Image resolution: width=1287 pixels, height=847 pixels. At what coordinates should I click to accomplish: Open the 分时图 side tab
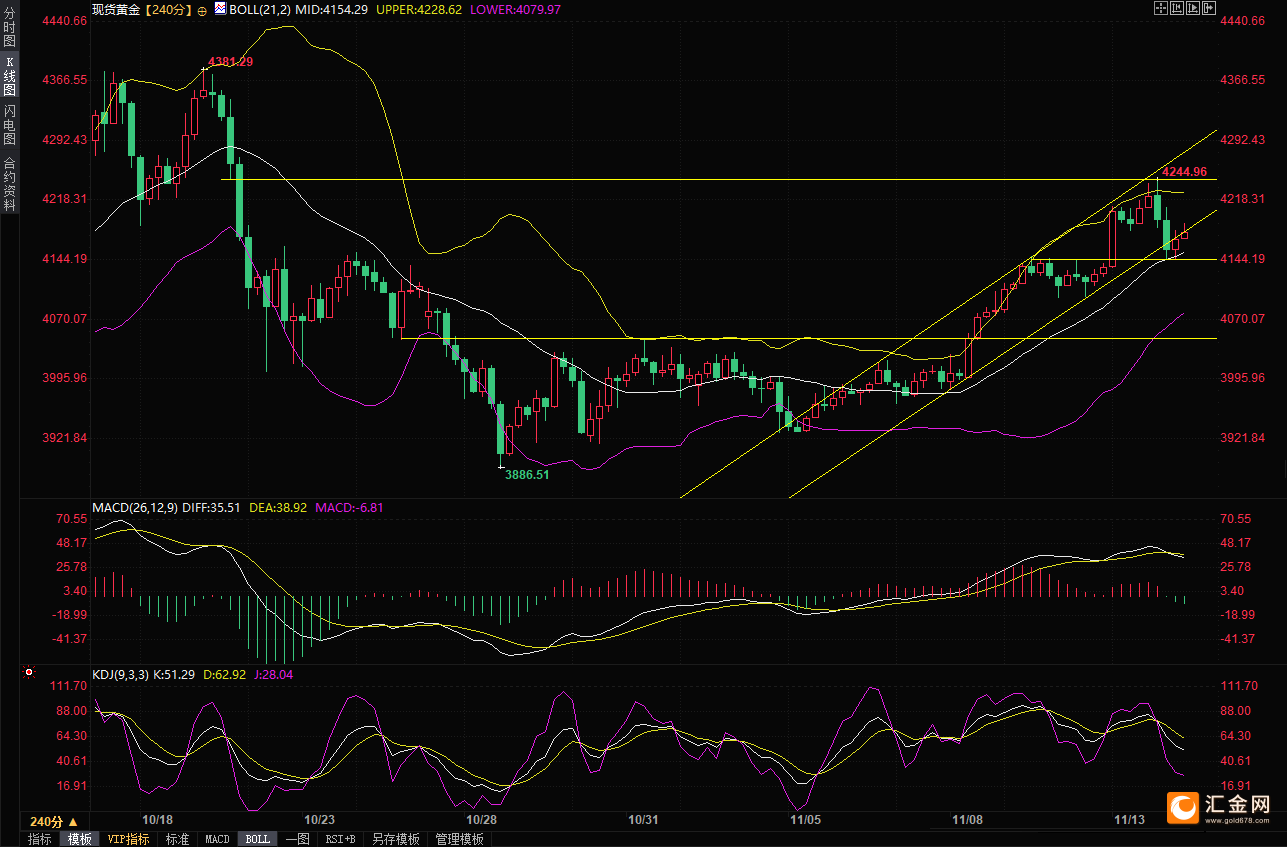point(10,27)
